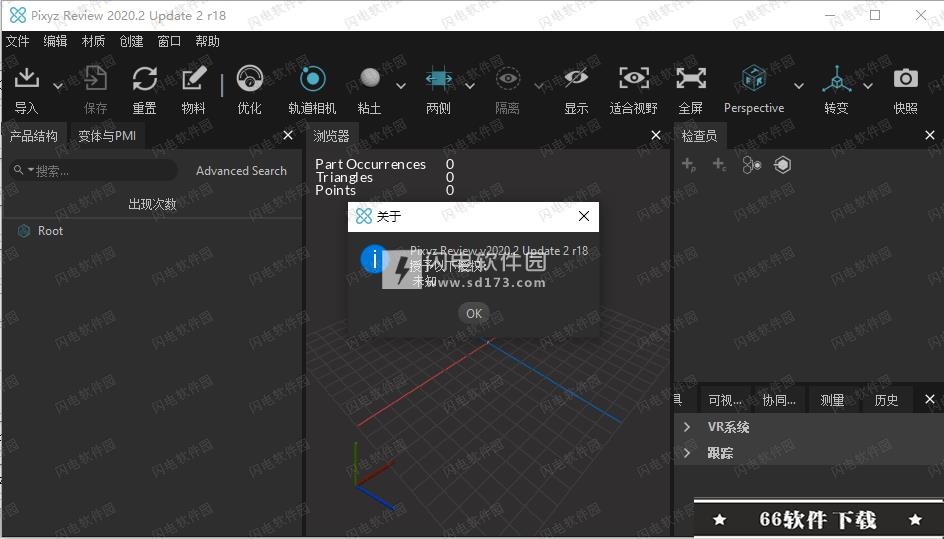This screenshot has width=944, height=539.
Task: Open the 帮助 menu
Action: click(207, 41)
